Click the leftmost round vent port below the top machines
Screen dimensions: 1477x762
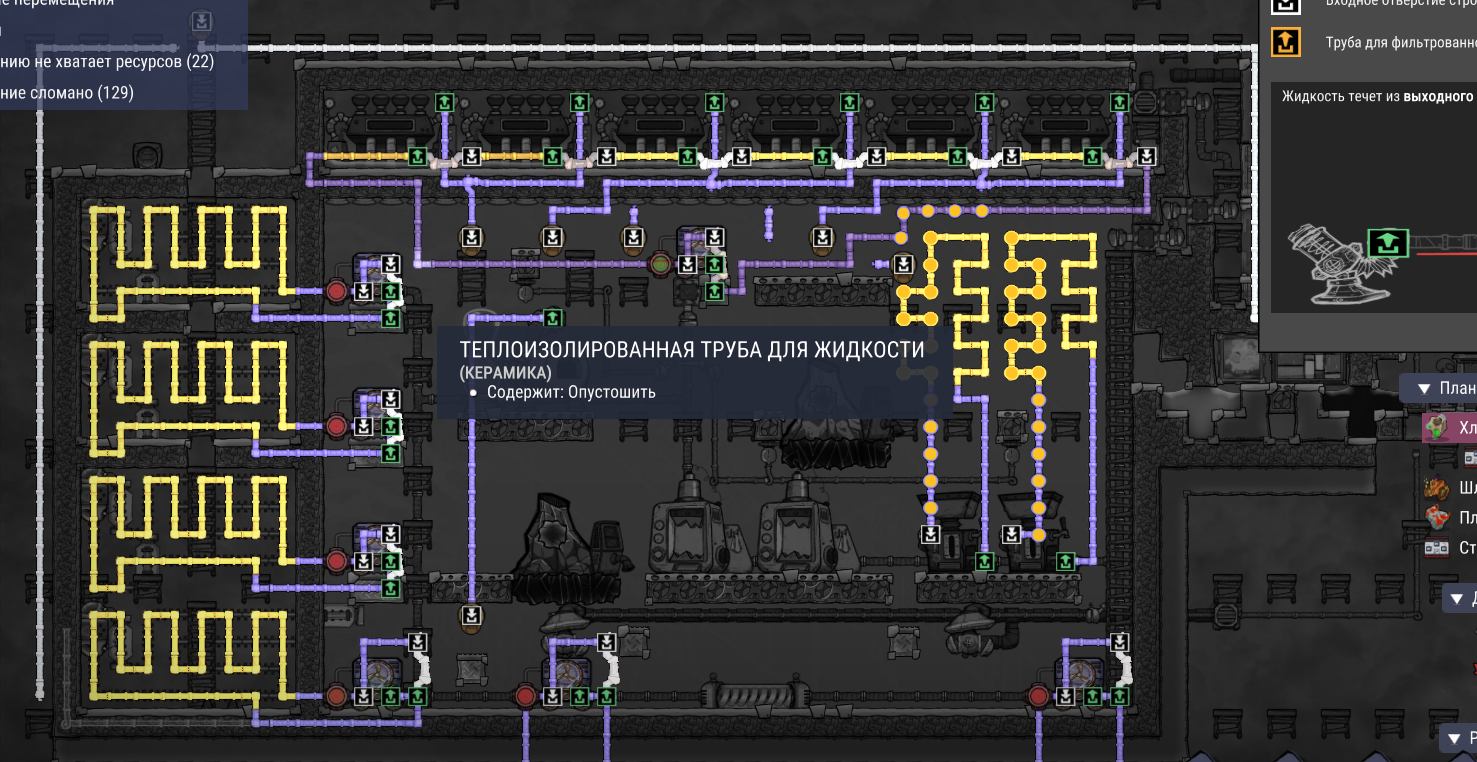point(471,237)
